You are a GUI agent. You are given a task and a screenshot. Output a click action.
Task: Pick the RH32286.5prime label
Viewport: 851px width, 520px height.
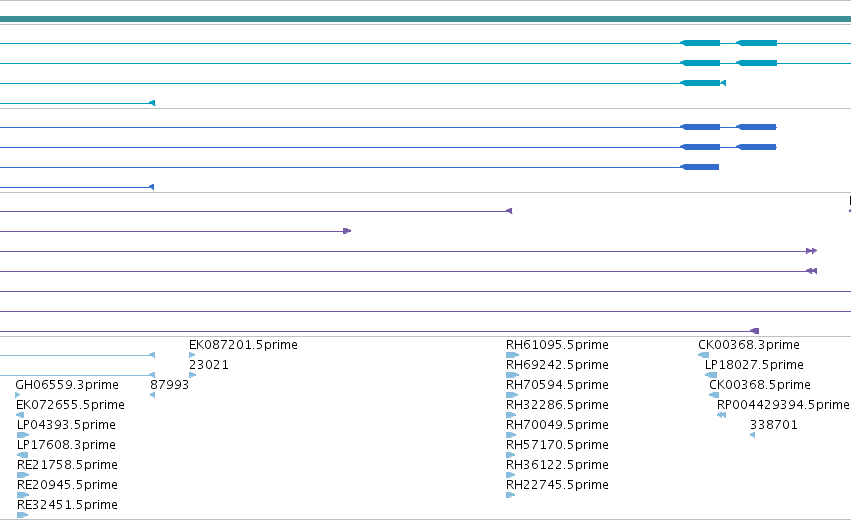(557, 405)
